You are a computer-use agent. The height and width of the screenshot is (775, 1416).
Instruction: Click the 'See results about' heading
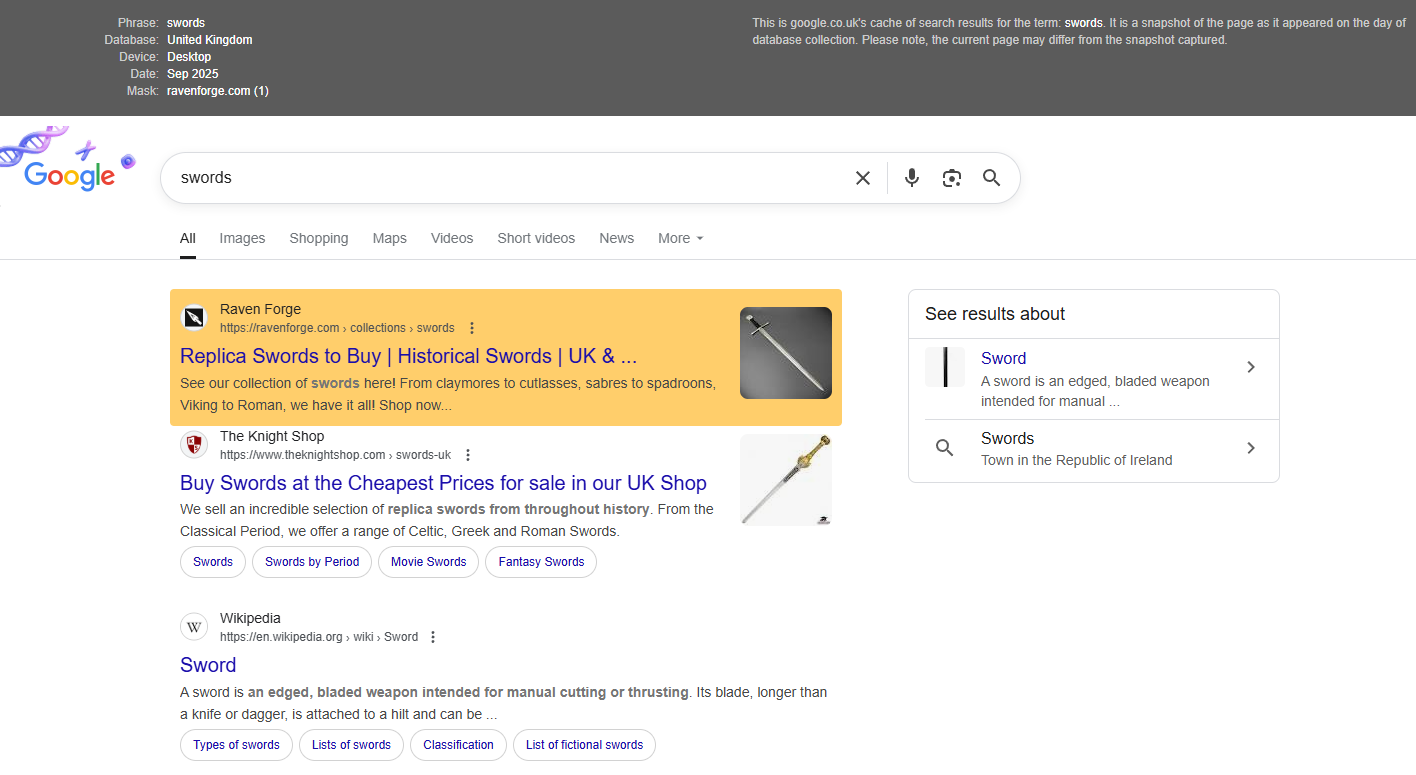[x=995, y=314]
